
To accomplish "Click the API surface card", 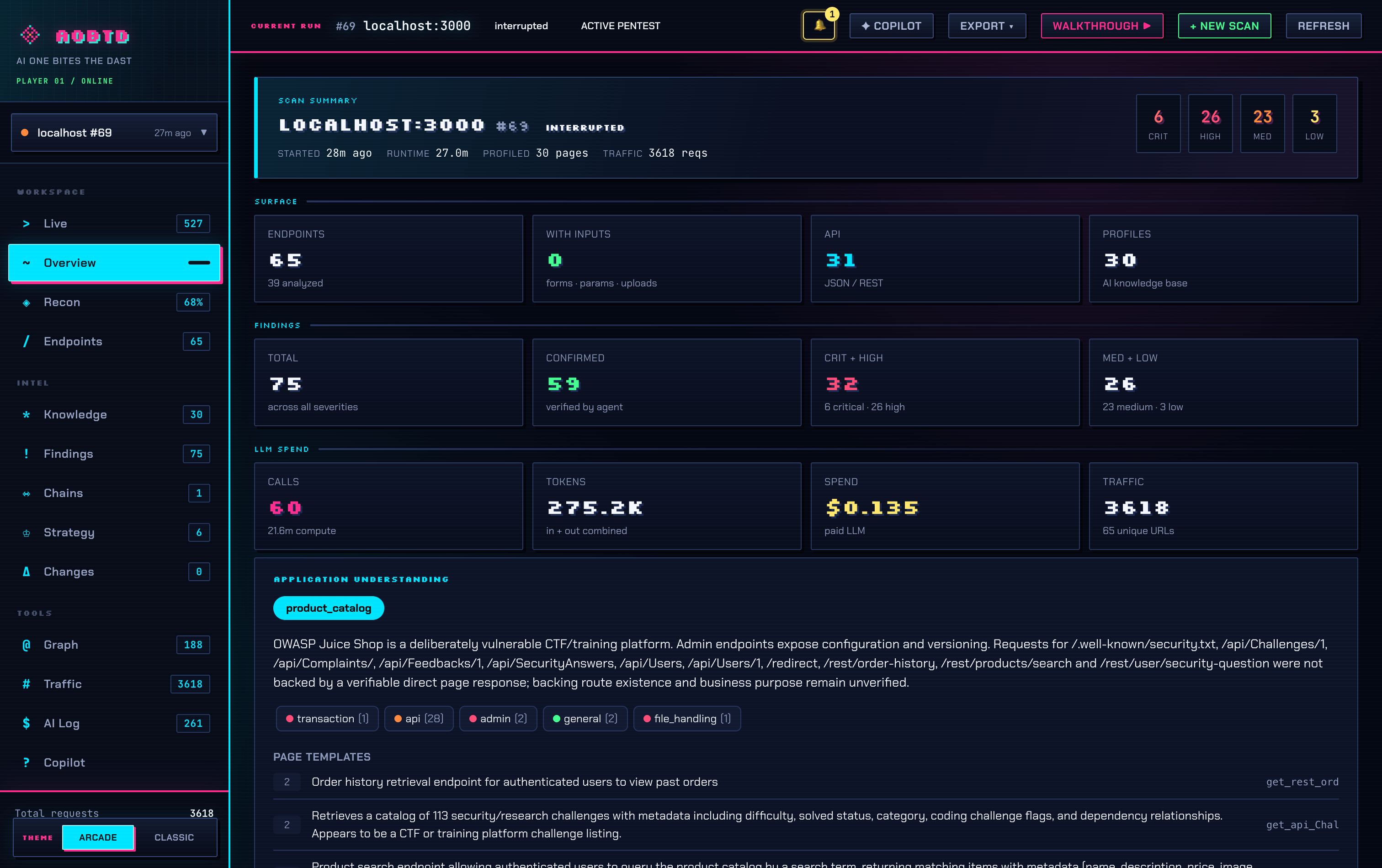I will (x=945, y=259).
